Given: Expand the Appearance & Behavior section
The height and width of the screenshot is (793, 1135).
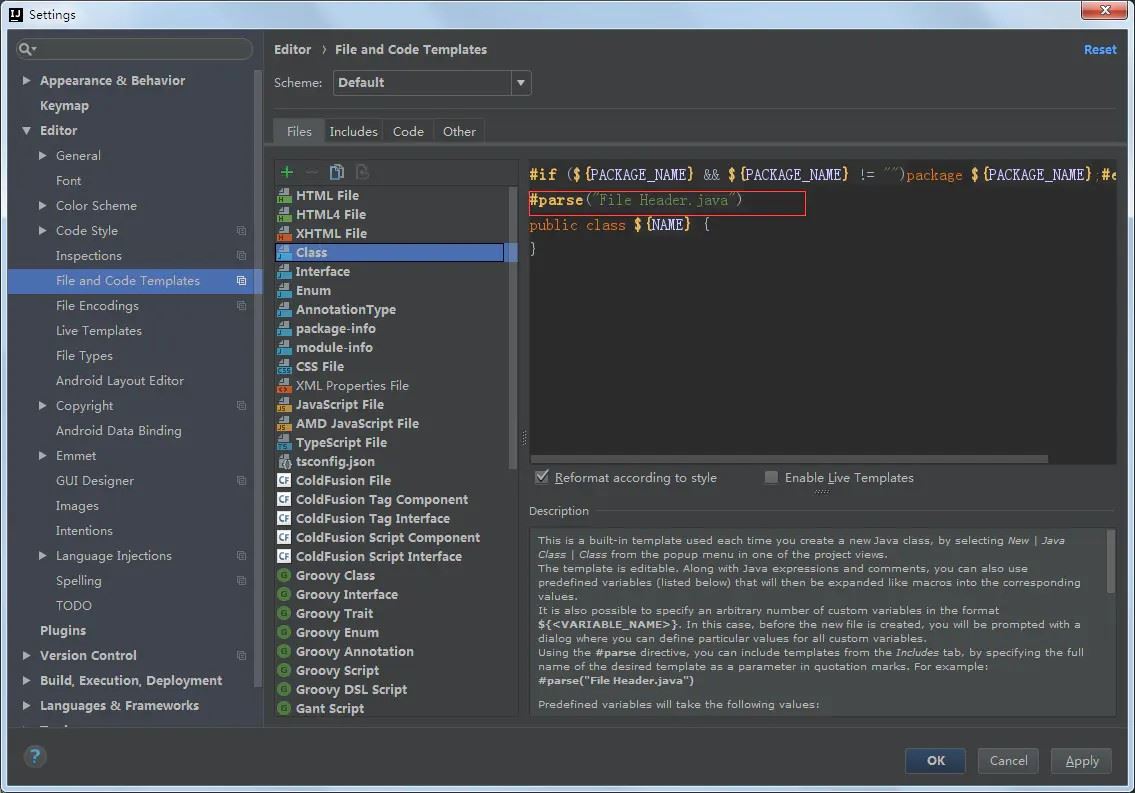Looking at the screenshot, I should pyautogui.click(x=27, y=81).
